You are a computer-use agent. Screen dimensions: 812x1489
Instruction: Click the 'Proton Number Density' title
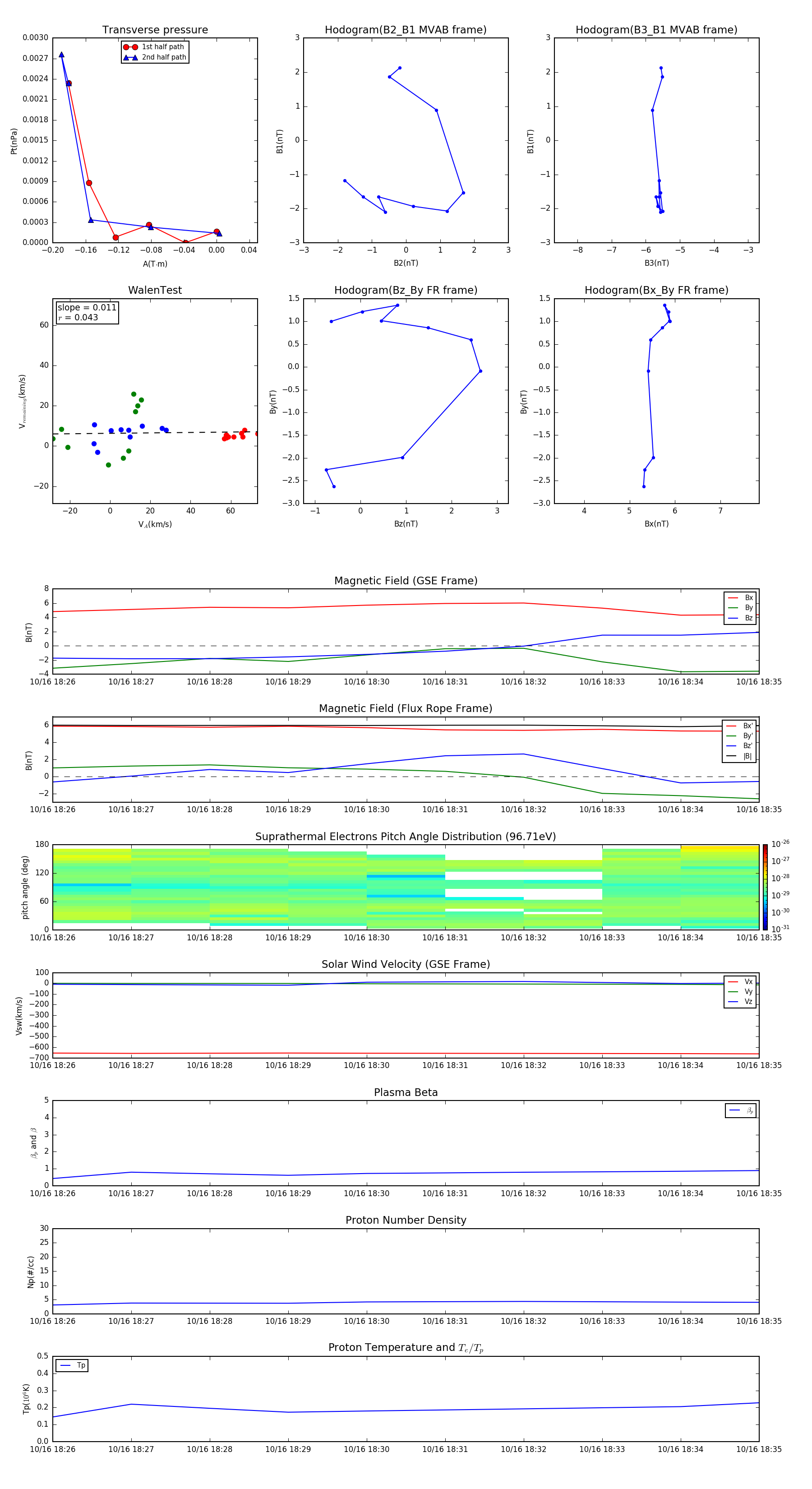(x=406, y=1220)
